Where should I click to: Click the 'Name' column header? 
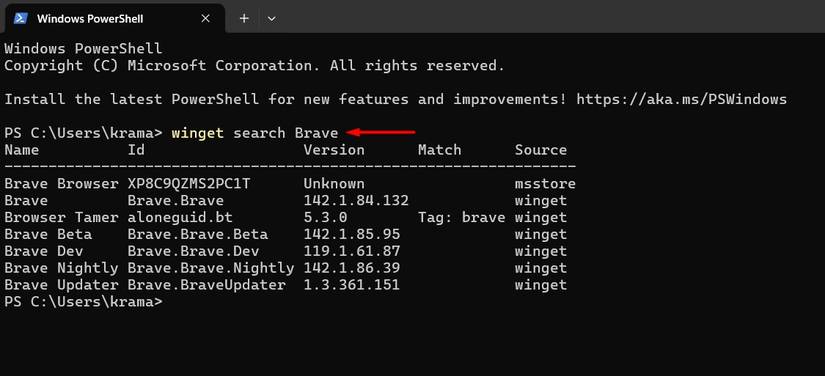pos(22,150)
